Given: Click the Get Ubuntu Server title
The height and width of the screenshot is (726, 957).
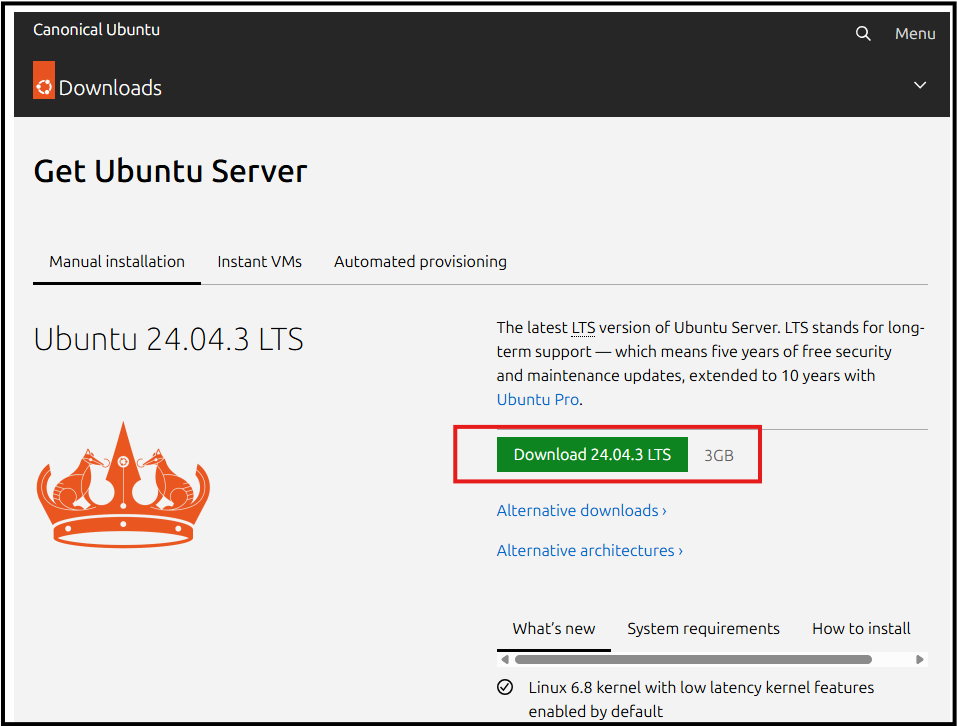Looking at the screenshot, I should click(170, 171).
